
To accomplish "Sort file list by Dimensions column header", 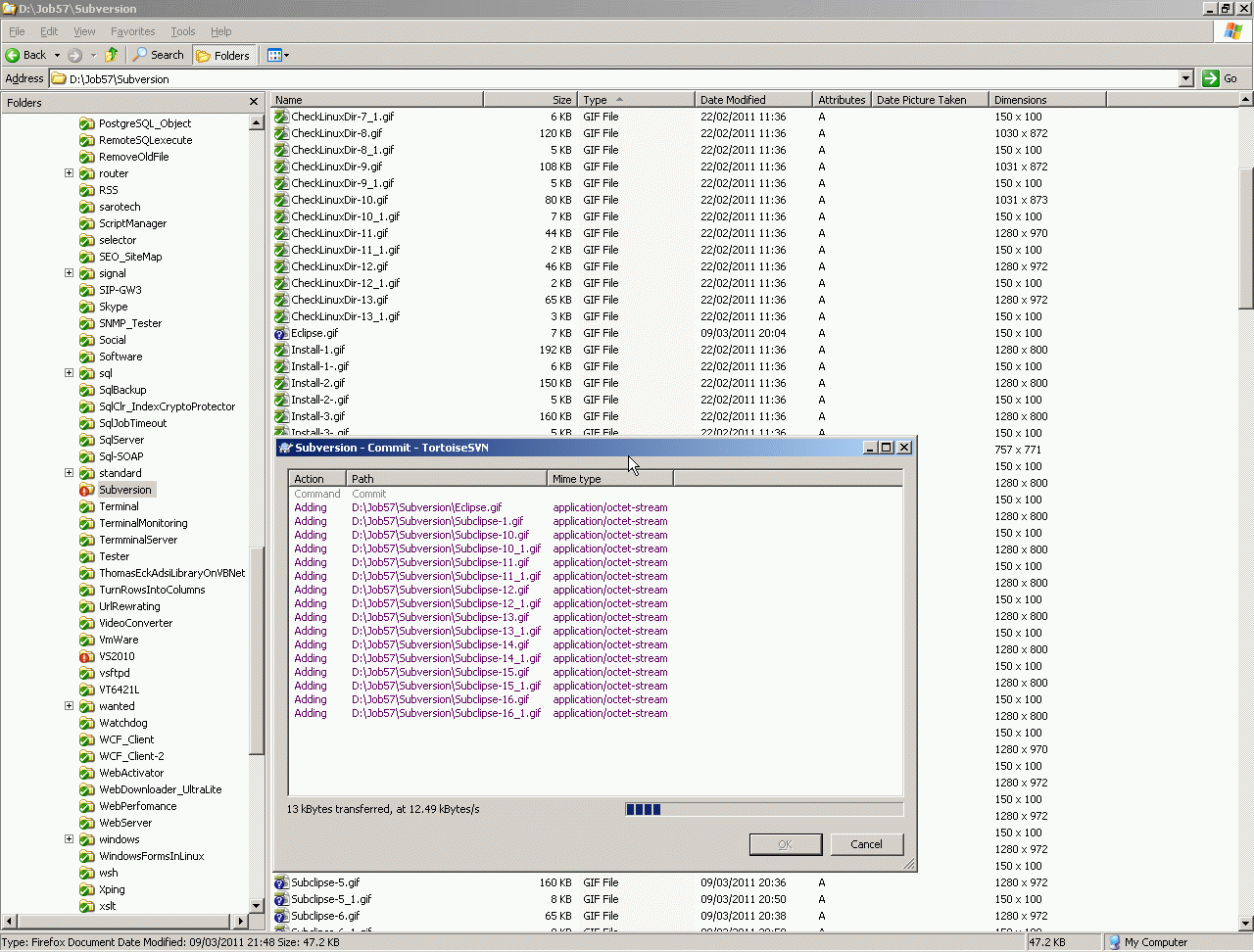I will coord(1047,100).
